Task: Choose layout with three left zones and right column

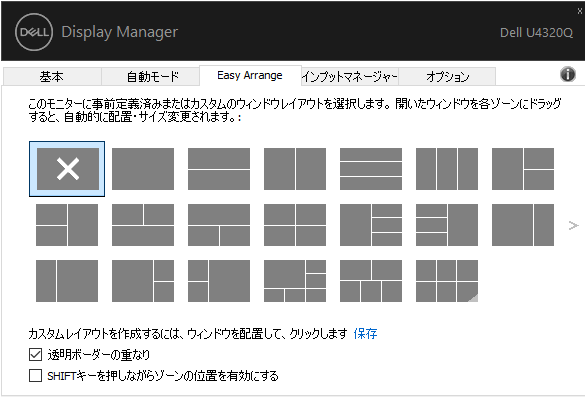Action: point(447,225)
